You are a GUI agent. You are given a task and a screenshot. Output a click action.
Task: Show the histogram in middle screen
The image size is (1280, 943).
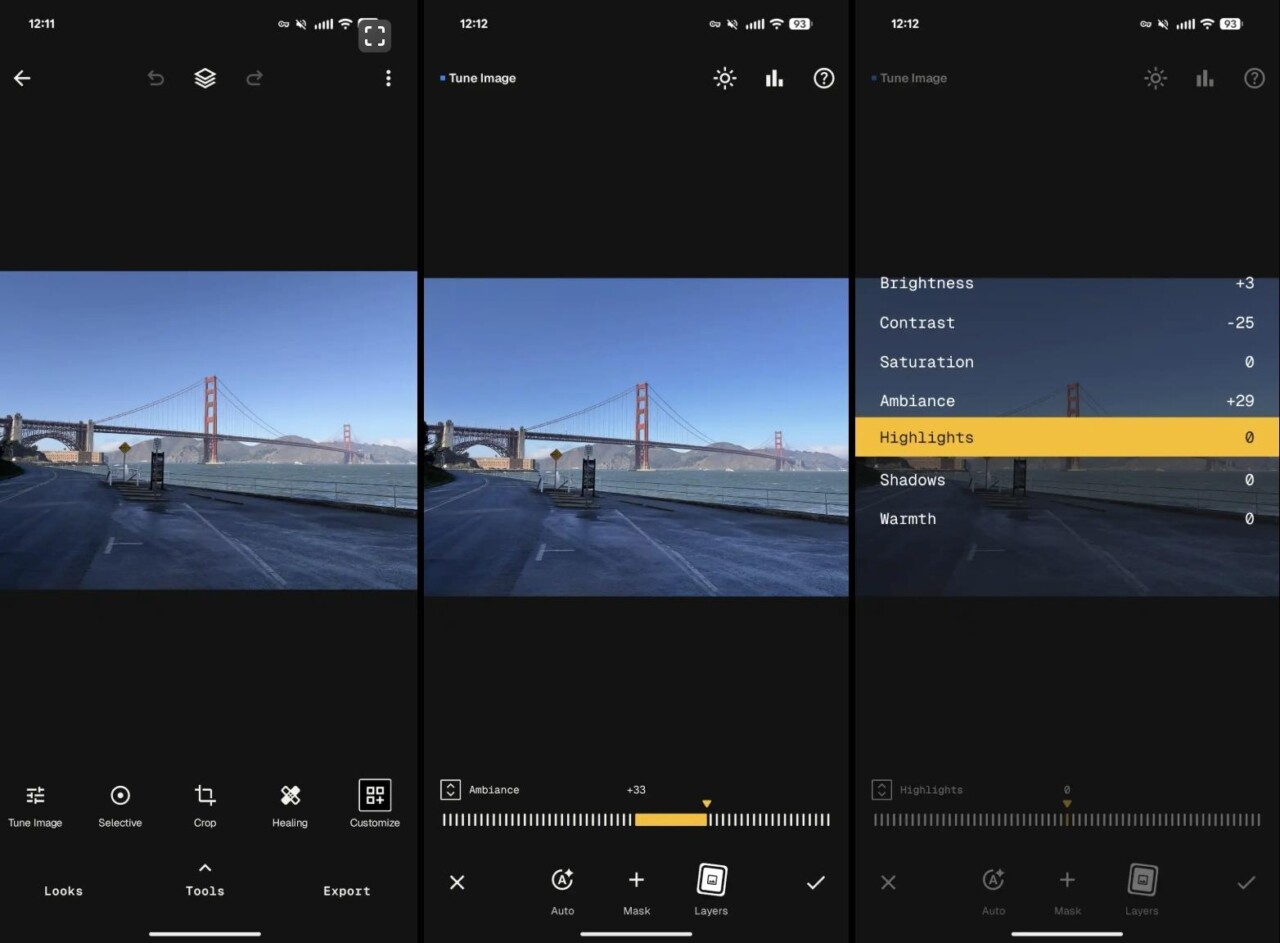[x=774, y=78]
